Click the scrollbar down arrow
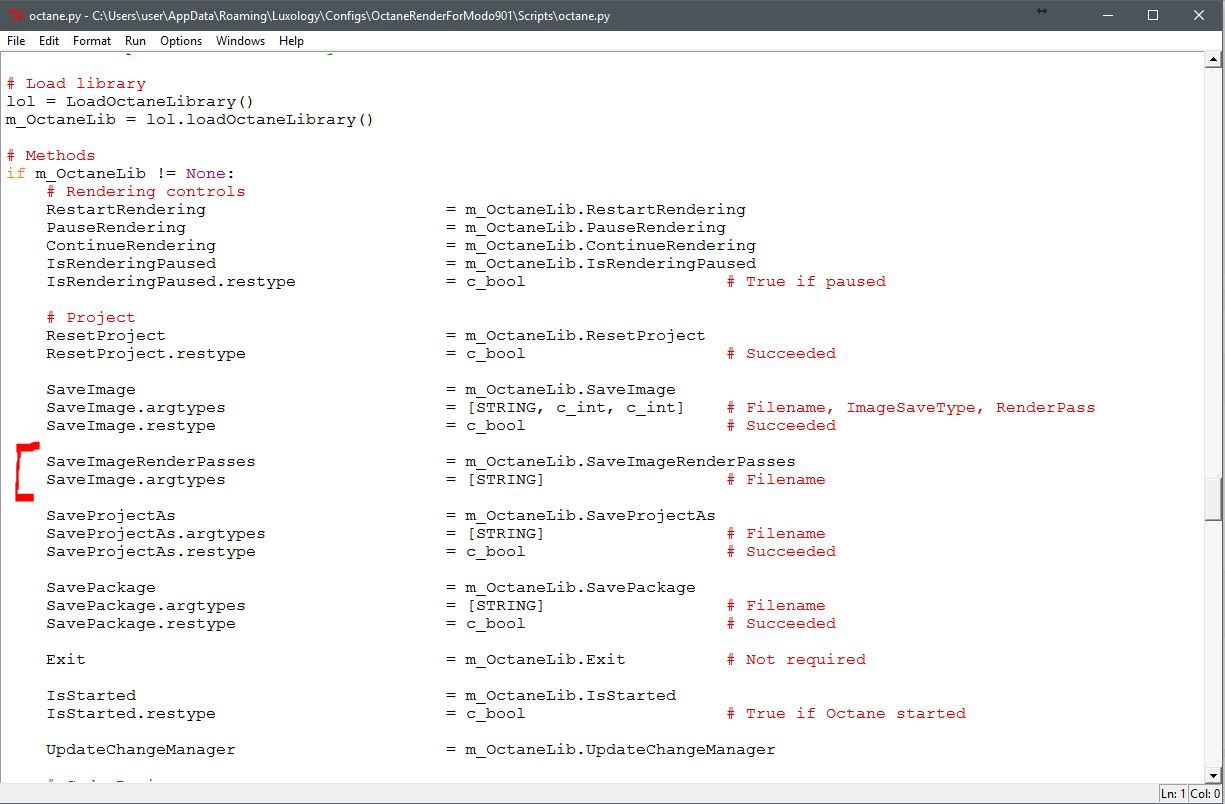1225x804 pixels. 1214,774
